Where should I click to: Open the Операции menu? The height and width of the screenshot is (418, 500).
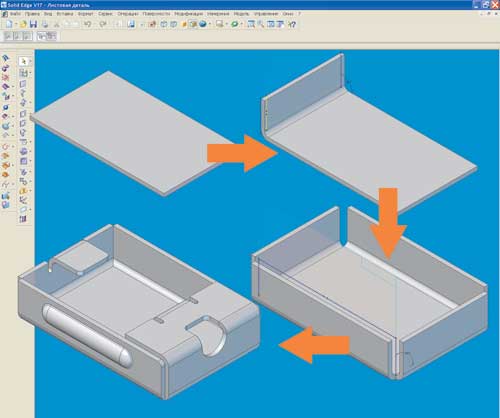128,14
